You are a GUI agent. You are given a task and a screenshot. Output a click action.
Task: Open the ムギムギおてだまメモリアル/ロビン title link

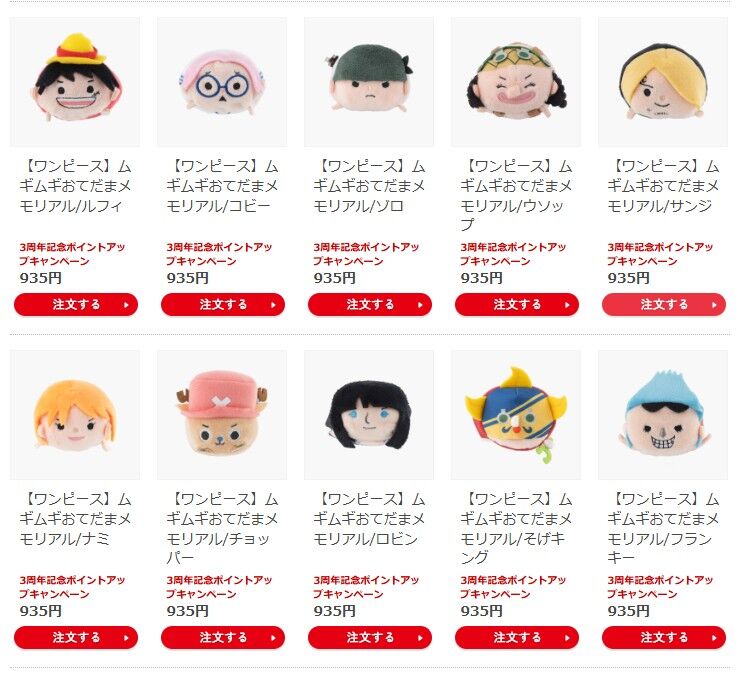[369, 519]
